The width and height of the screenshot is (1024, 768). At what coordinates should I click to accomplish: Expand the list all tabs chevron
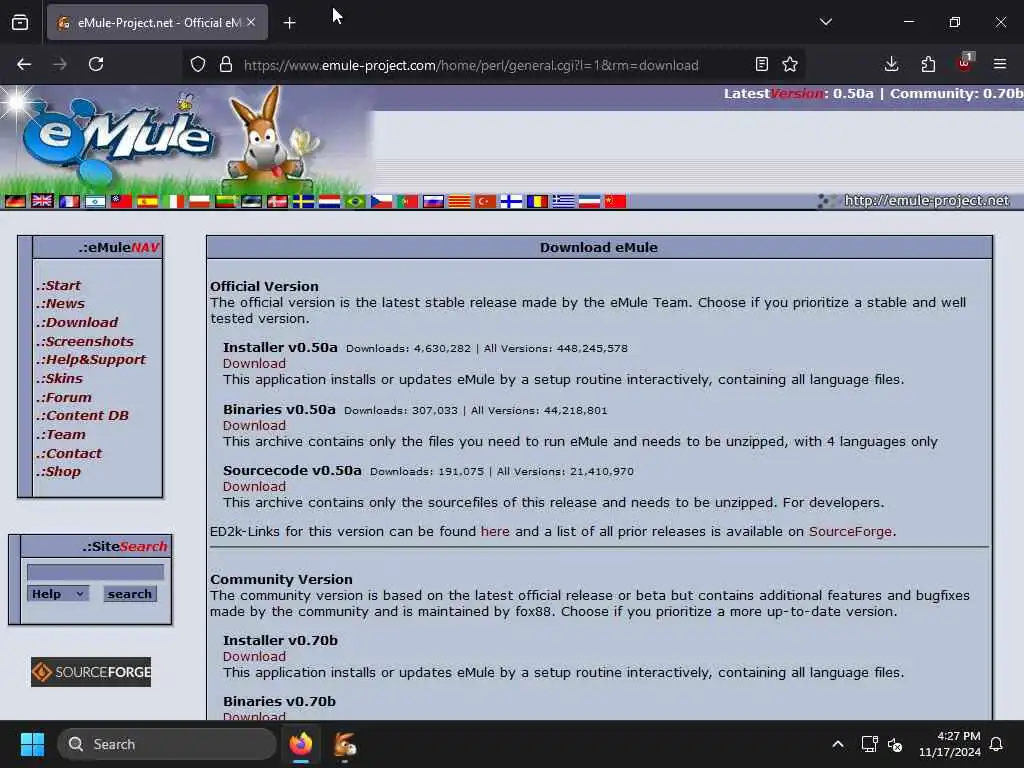[825, 22]
